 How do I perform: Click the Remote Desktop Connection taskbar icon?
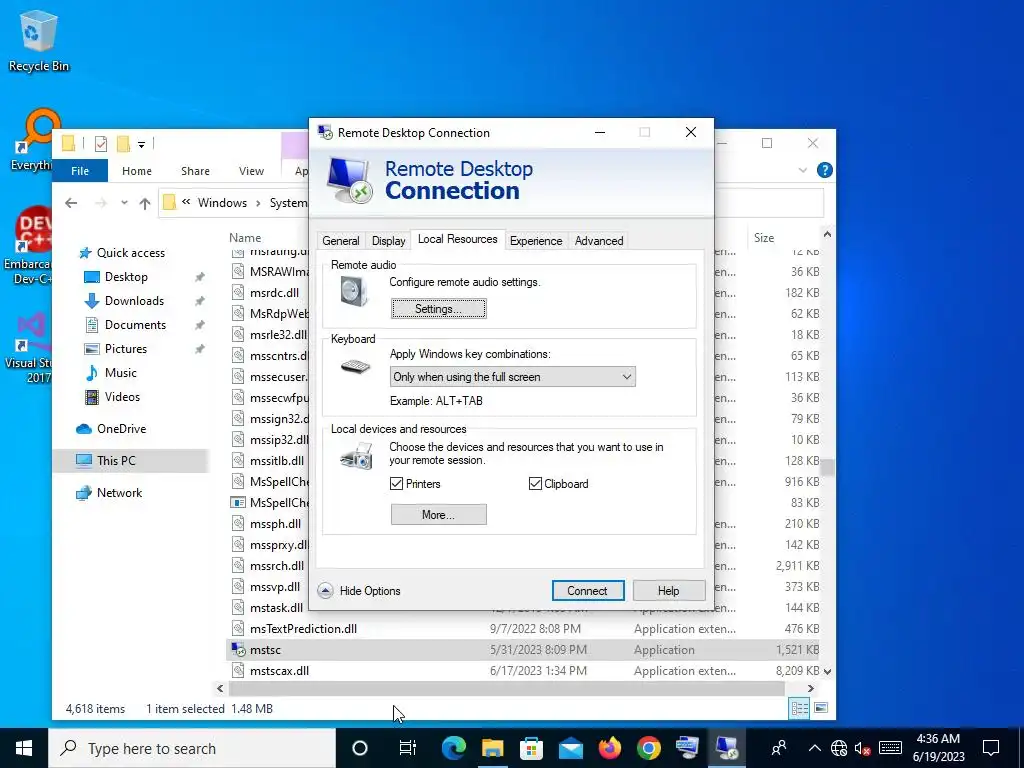click(x=726, y=748)
